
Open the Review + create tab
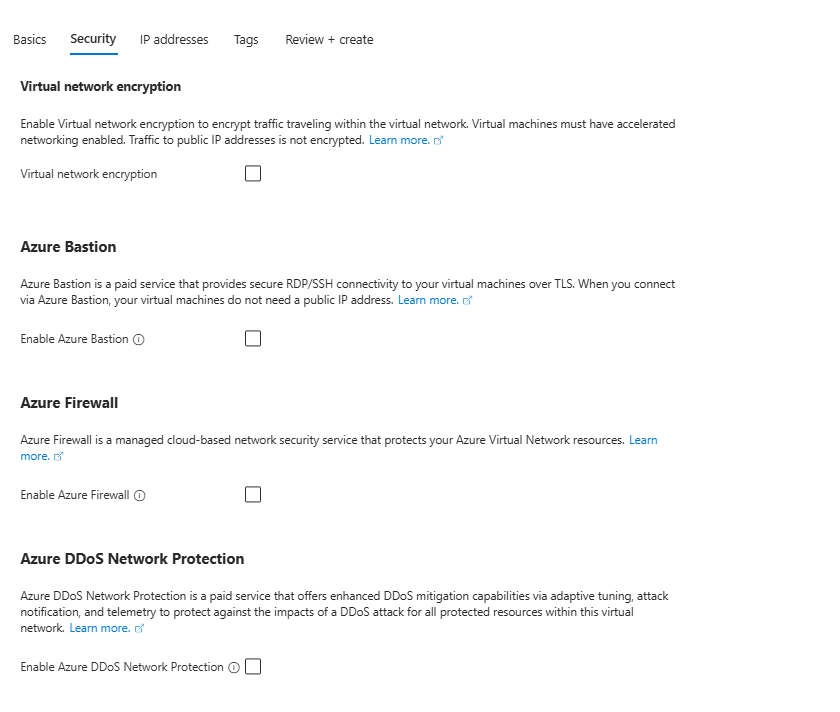pyautogui.click(x=329, y=40)
